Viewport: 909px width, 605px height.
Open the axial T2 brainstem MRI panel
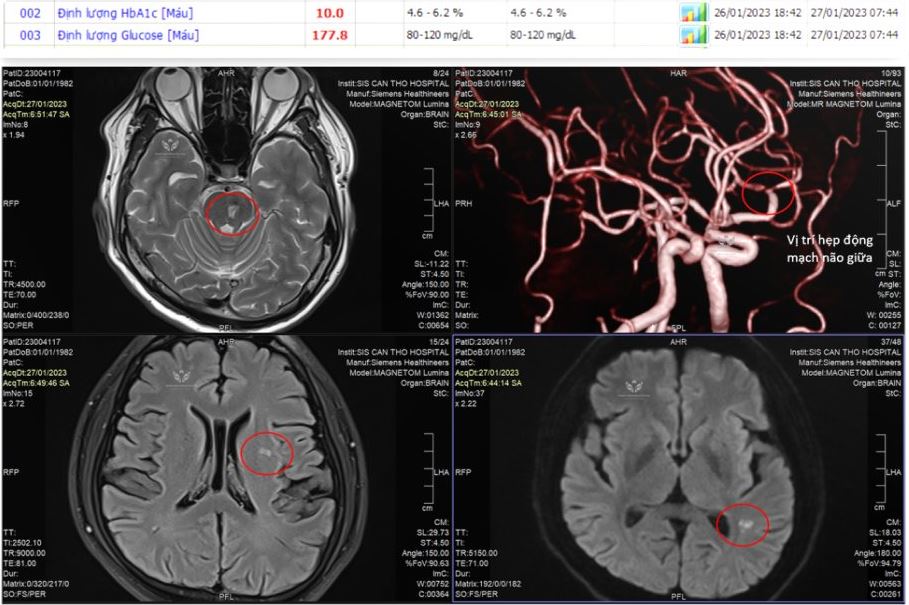(x=226, y=200)
